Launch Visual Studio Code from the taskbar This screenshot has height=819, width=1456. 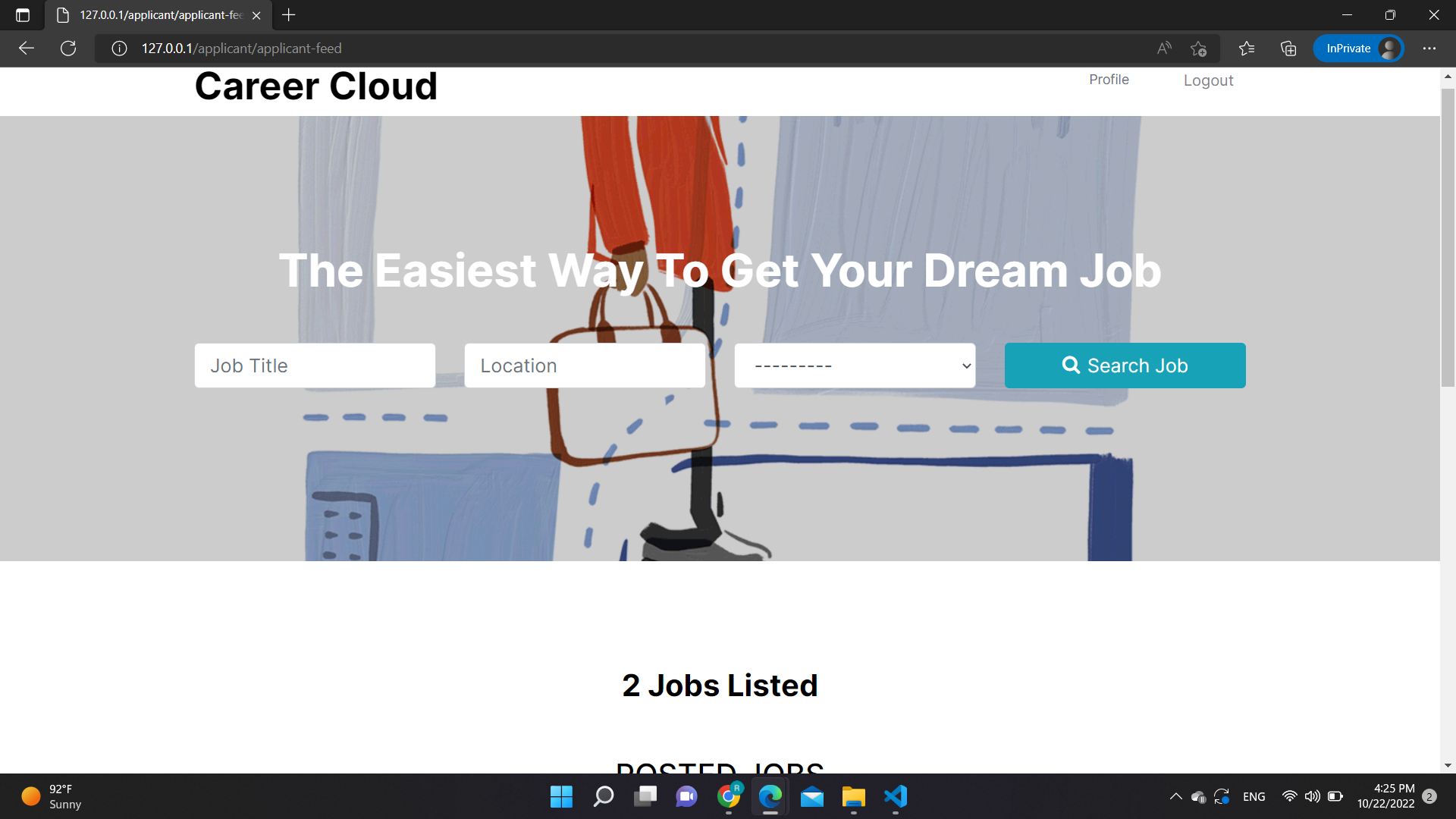(895, 797)
